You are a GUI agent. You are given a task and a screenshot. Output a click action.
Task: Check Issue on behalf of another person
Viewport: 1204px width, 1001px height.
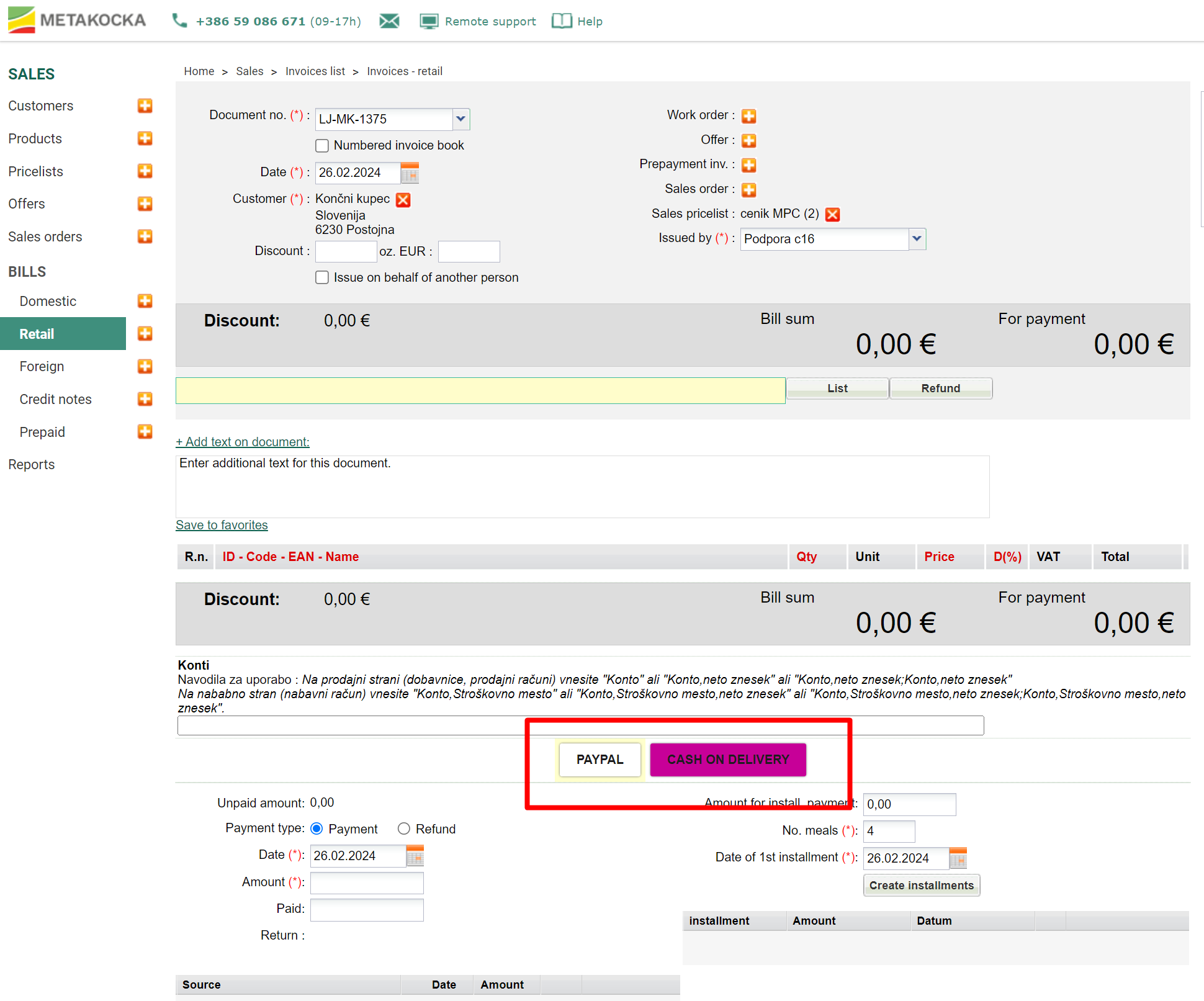pos(322,278)
